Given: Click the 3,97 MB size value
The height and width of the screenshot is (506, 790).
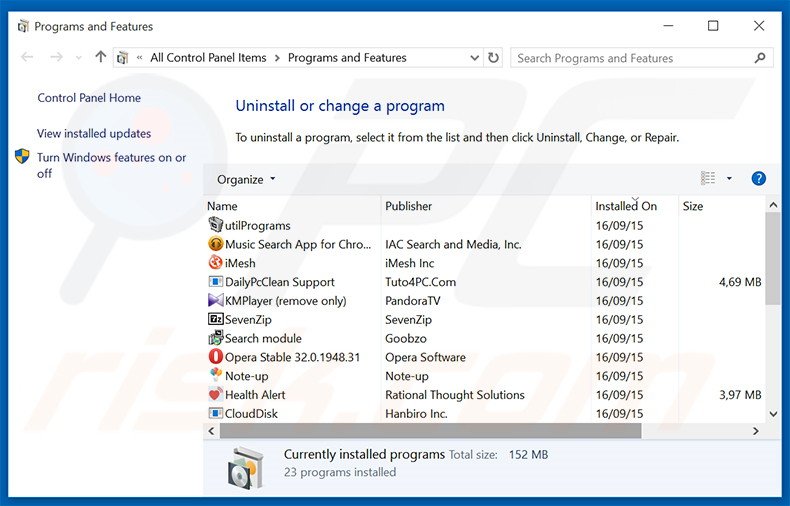Looking at the screenshot, I should [740, 395].
